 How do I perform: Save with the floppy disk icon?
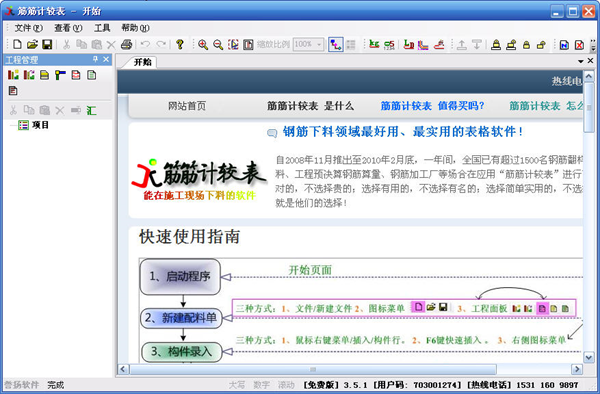coord(47,44)
